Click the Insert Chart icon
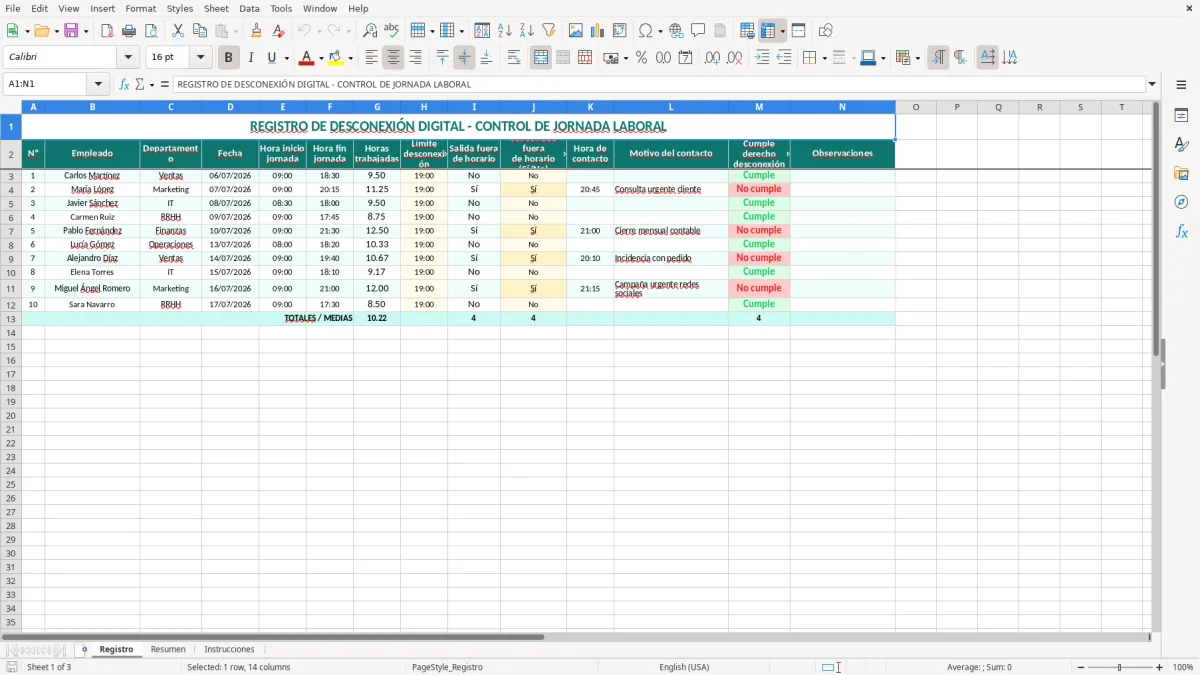The width and height of the screenshot is (1200, 675). pyautogui.click(x=598, y=31)
